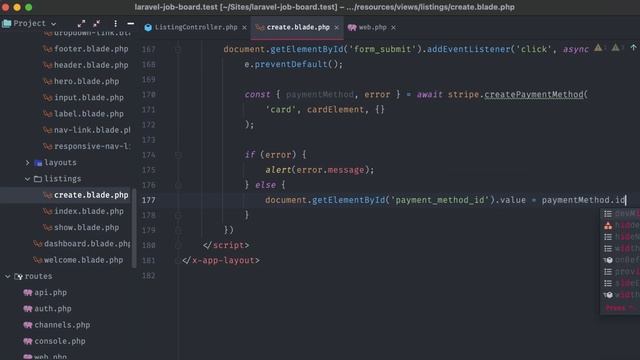This screenshot has height=360, width=640.
Task: Open responsive-nav-link file in tree
Action: click(92, 146)
